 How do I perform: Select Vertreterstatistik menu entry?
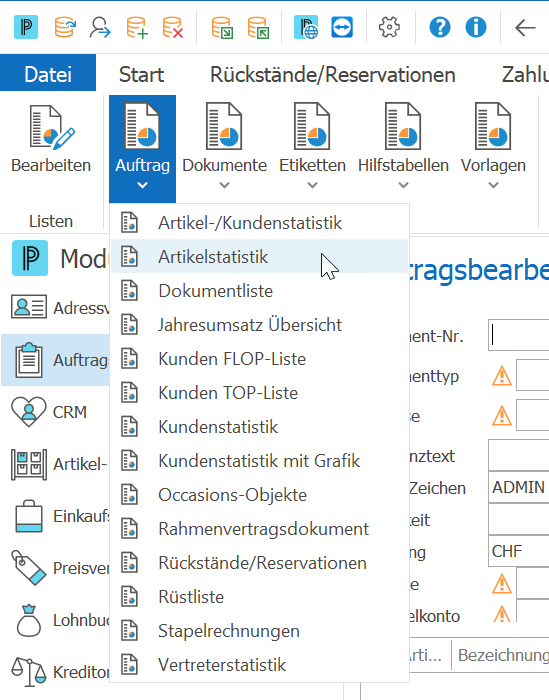tap(259, 664)
